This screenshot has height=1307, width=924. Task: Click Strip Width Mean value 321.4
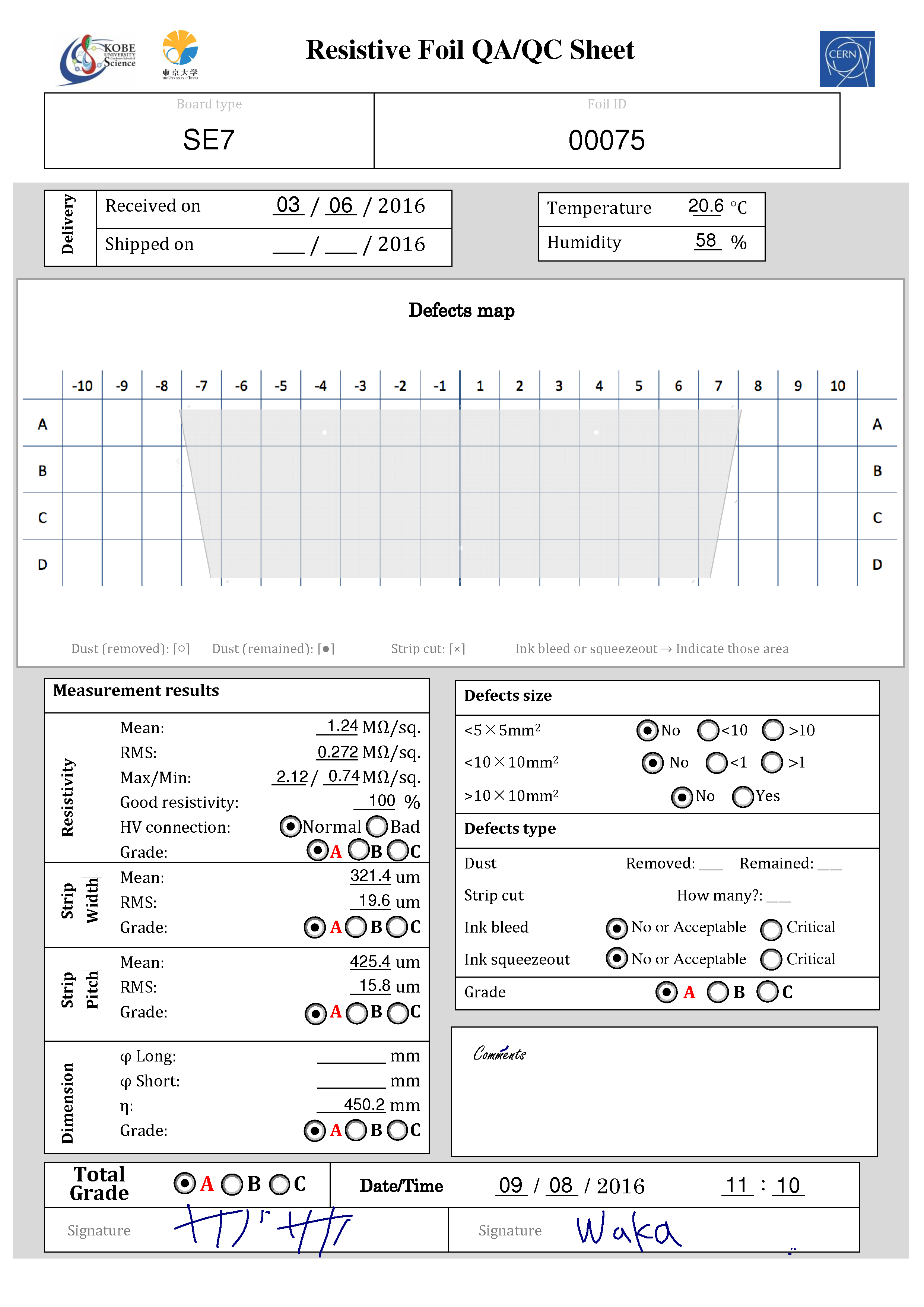point(371,876)
